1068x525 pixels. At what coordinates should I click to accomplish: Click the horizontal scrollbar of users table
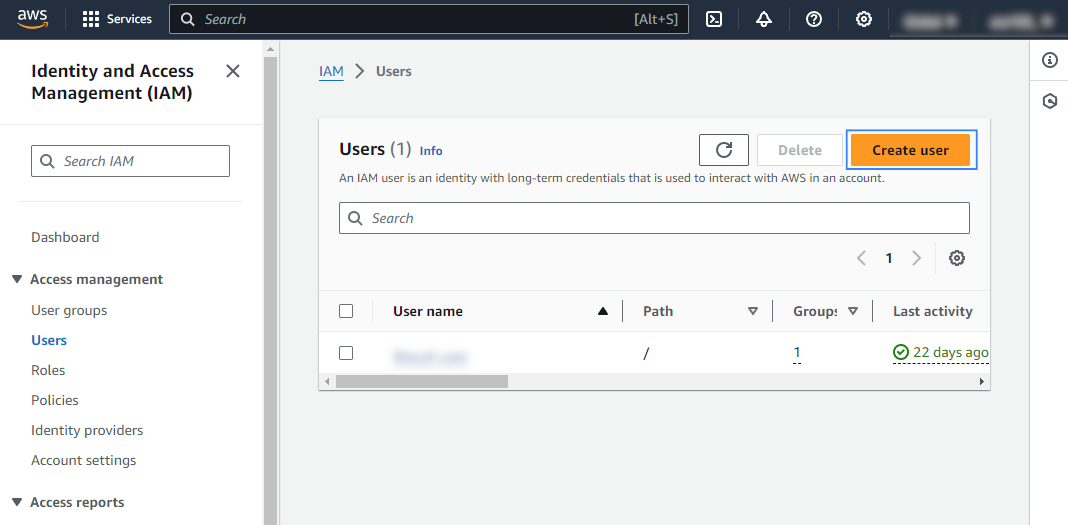point(422,381)
